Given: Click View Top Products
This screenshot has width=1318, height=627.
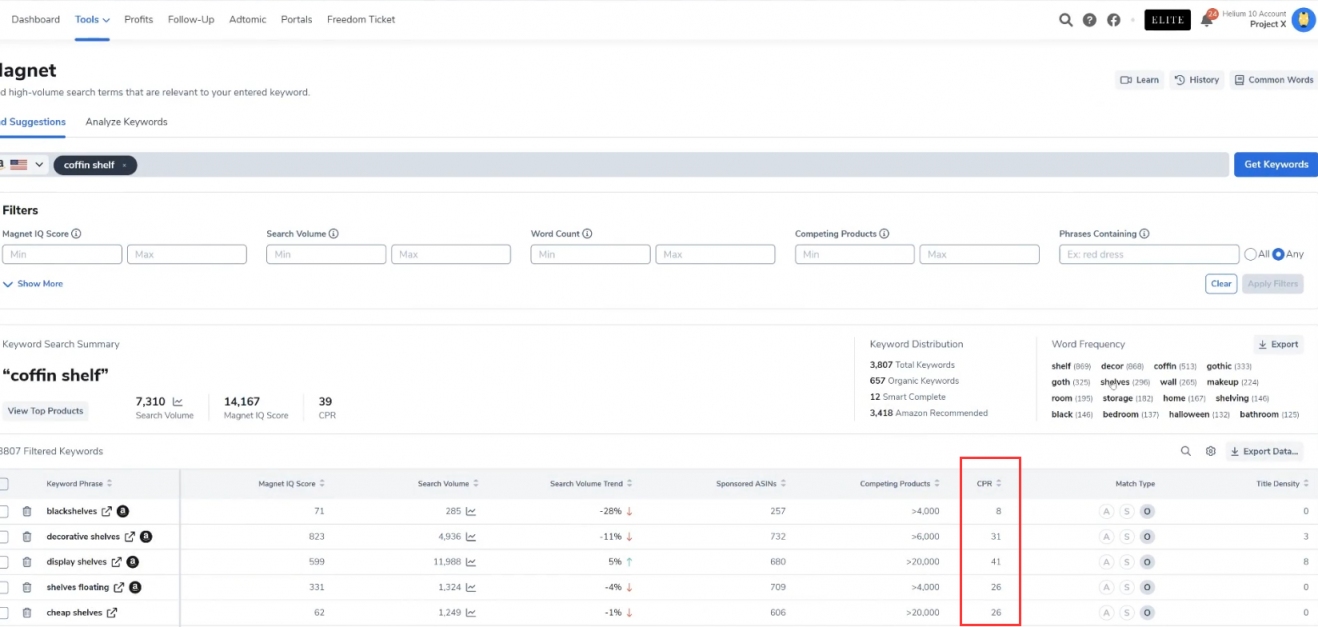Looking at the screenshot, I should pyautogui.click(x=45, y=411).
